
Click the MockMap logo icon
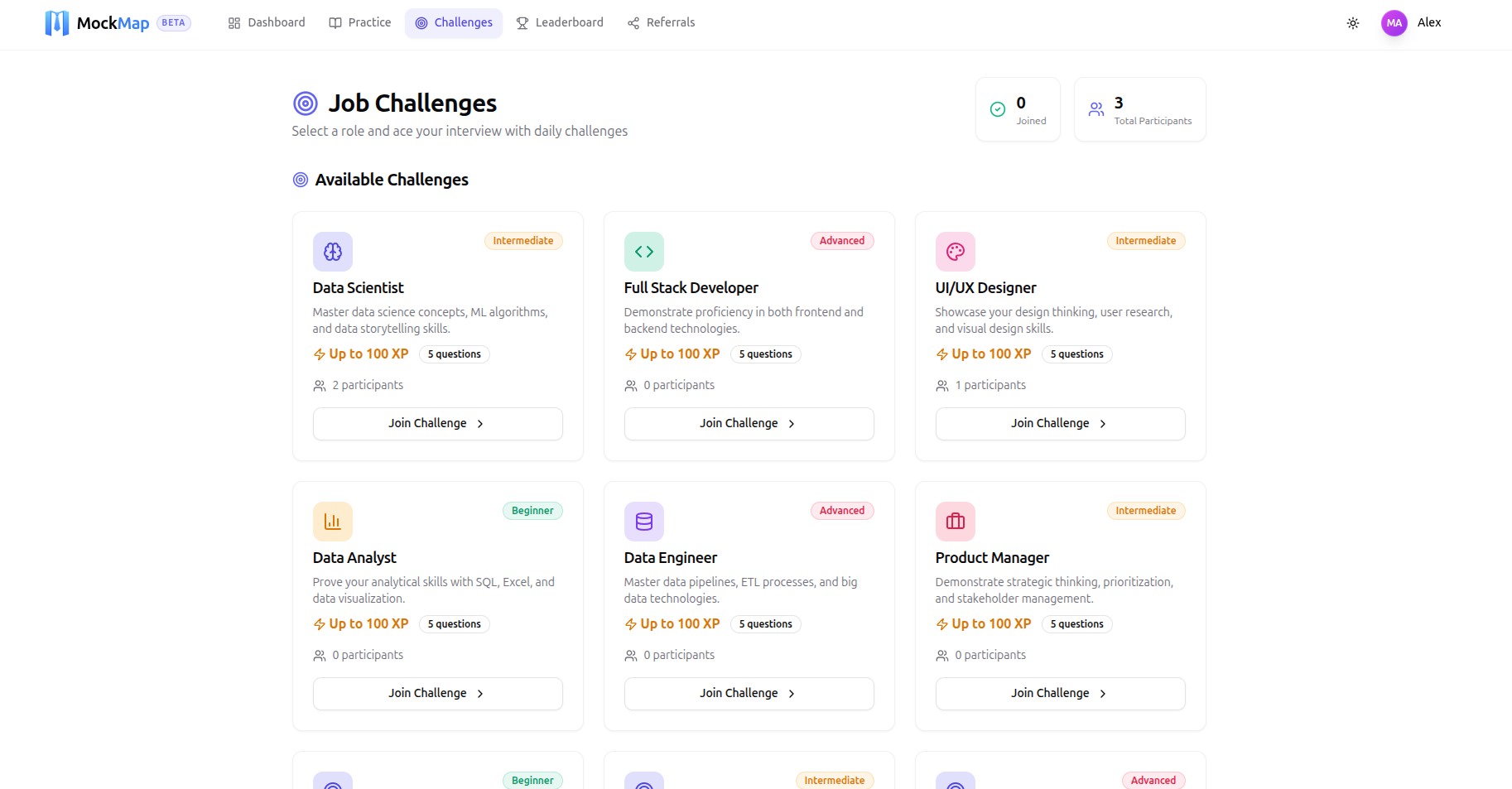pyautogui.click(x=56, y=23)
